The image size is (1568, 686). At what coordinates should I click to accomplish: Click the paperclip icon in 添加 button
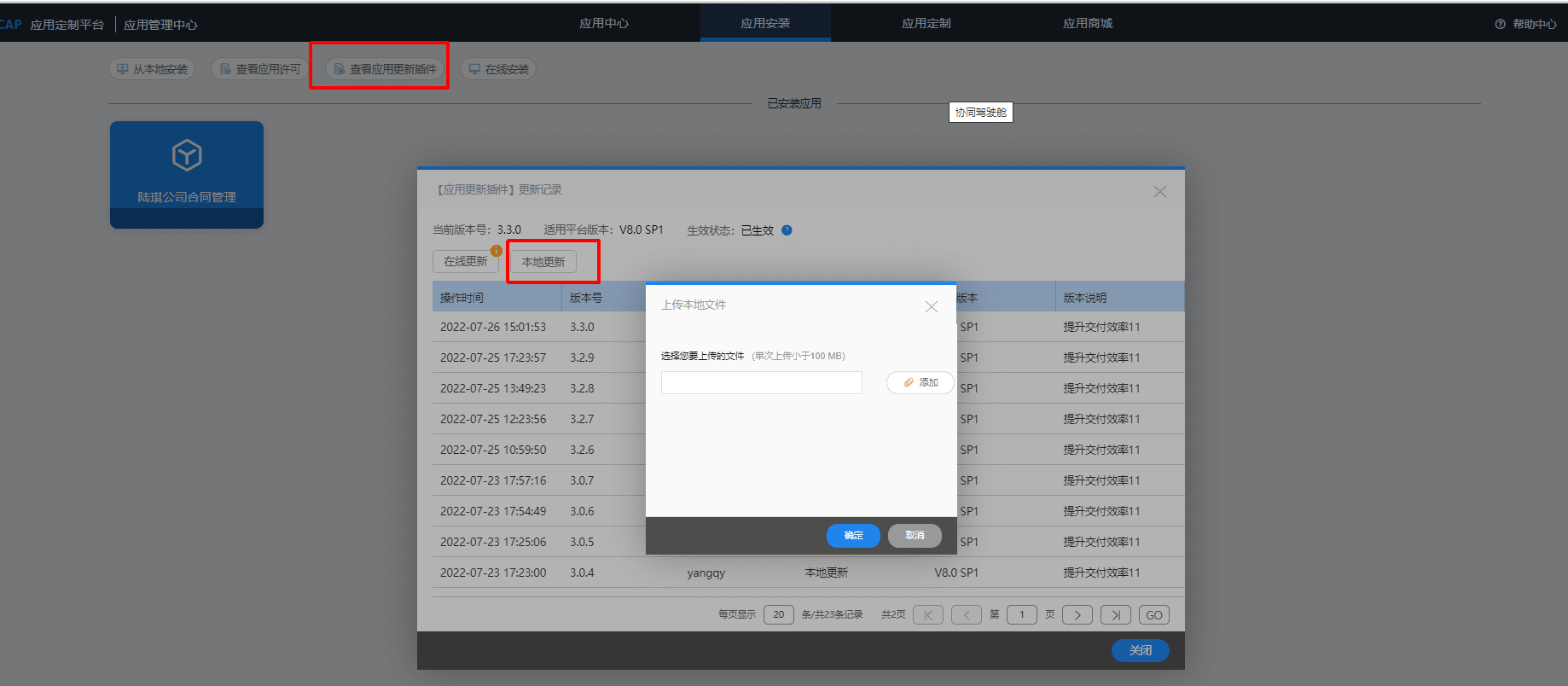tap(909, 382)
